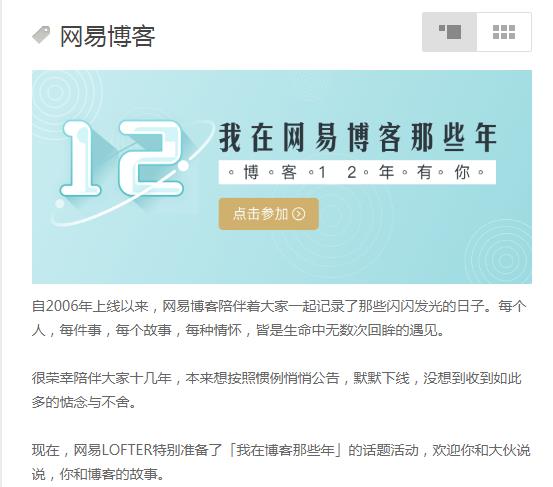Switch to the grid view layout
The height and width of the screenshot is (487, 553).
coord(504,32)
